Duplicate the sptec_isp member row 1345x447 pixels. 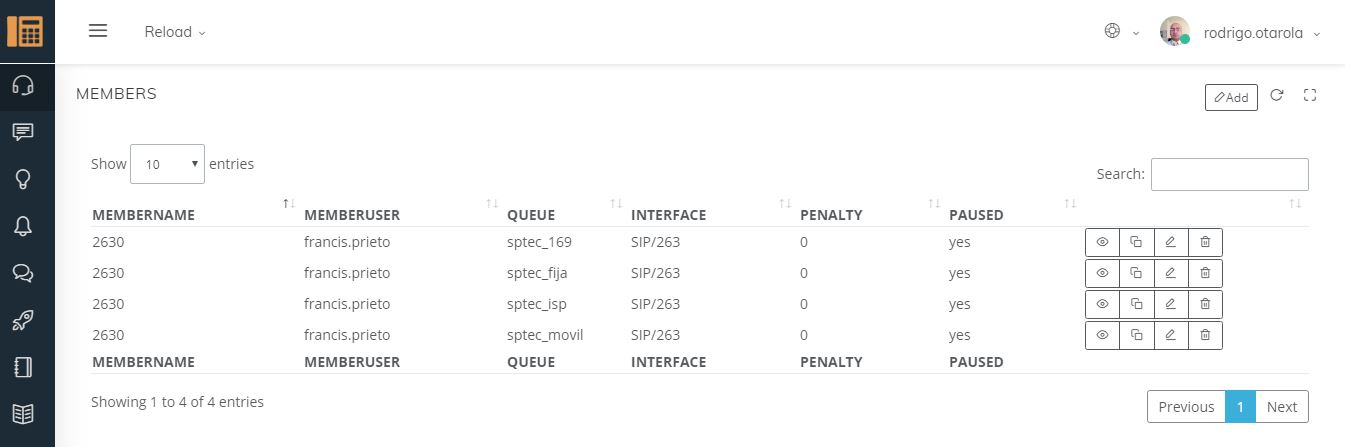click(1137, 305)
